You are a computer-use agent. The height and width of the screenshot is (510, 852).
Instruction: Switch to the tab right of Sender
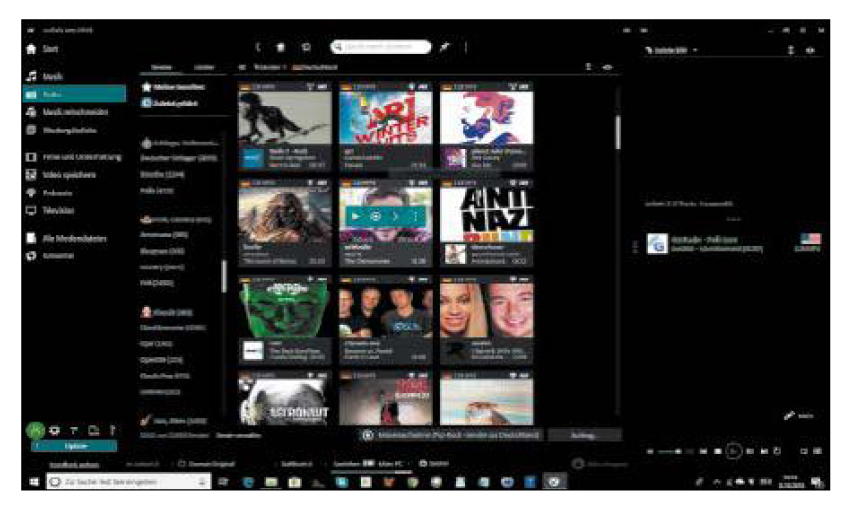[x=204, y=67]
